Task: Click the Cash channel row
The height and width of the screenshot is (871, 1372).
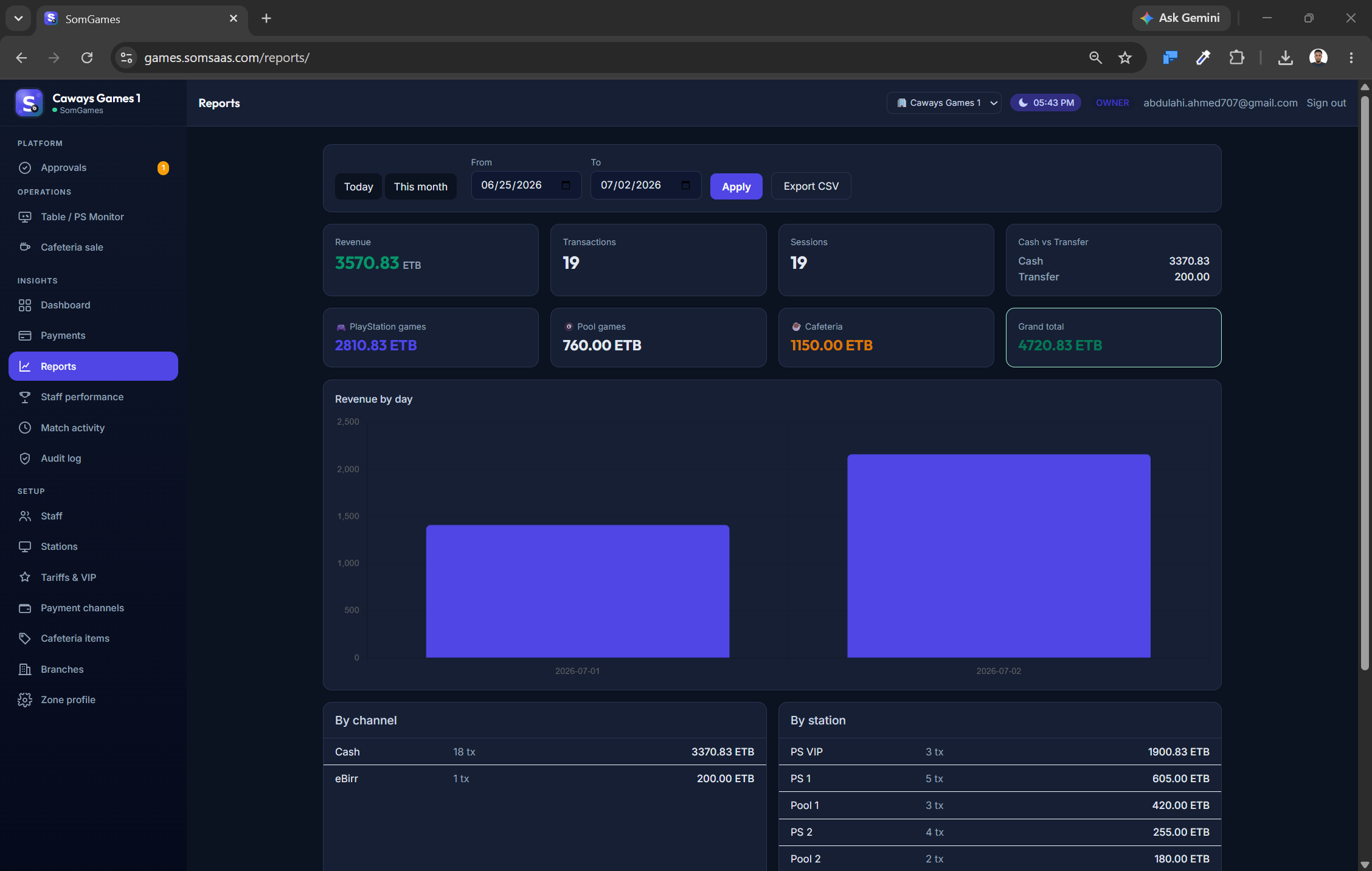Action: (544, 752)
